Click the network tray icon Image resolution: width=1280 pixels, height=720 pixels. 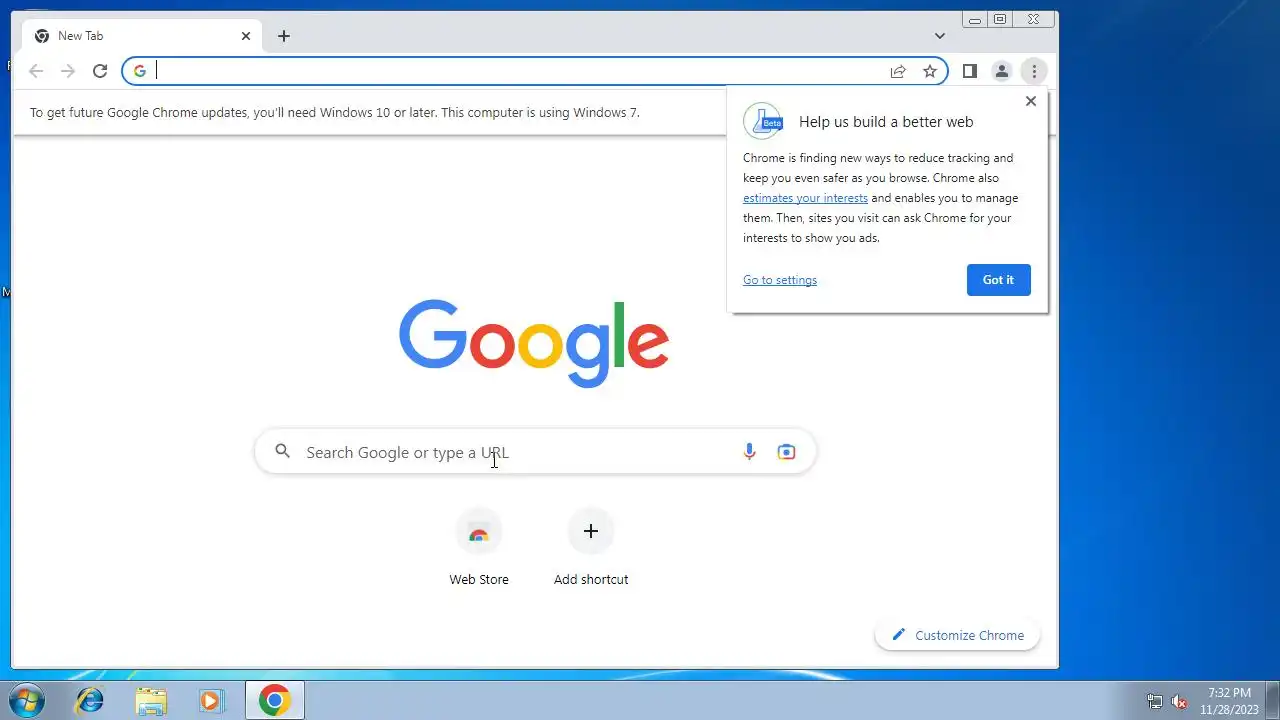click(x=1154, y=701)
